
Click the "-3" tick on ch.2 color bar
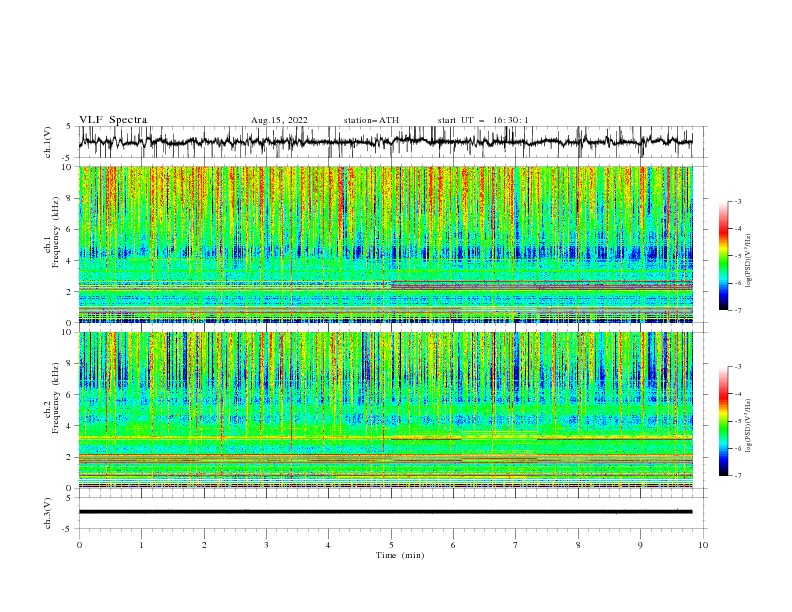click(x=737, y=367)
